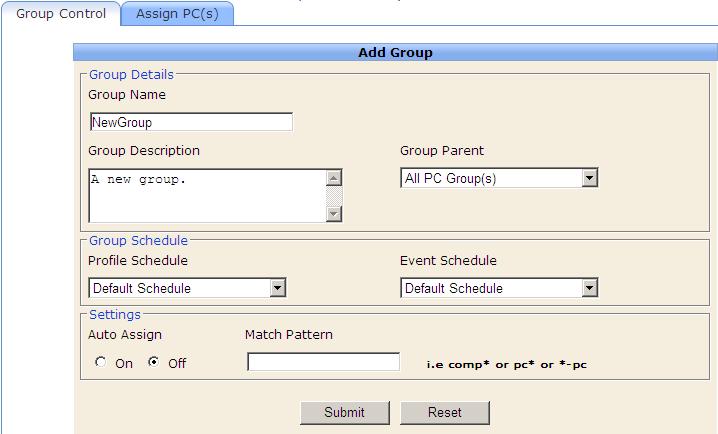718x434 pixels.
Task: Click the Group Description scrollbar track
Action: 334,196
